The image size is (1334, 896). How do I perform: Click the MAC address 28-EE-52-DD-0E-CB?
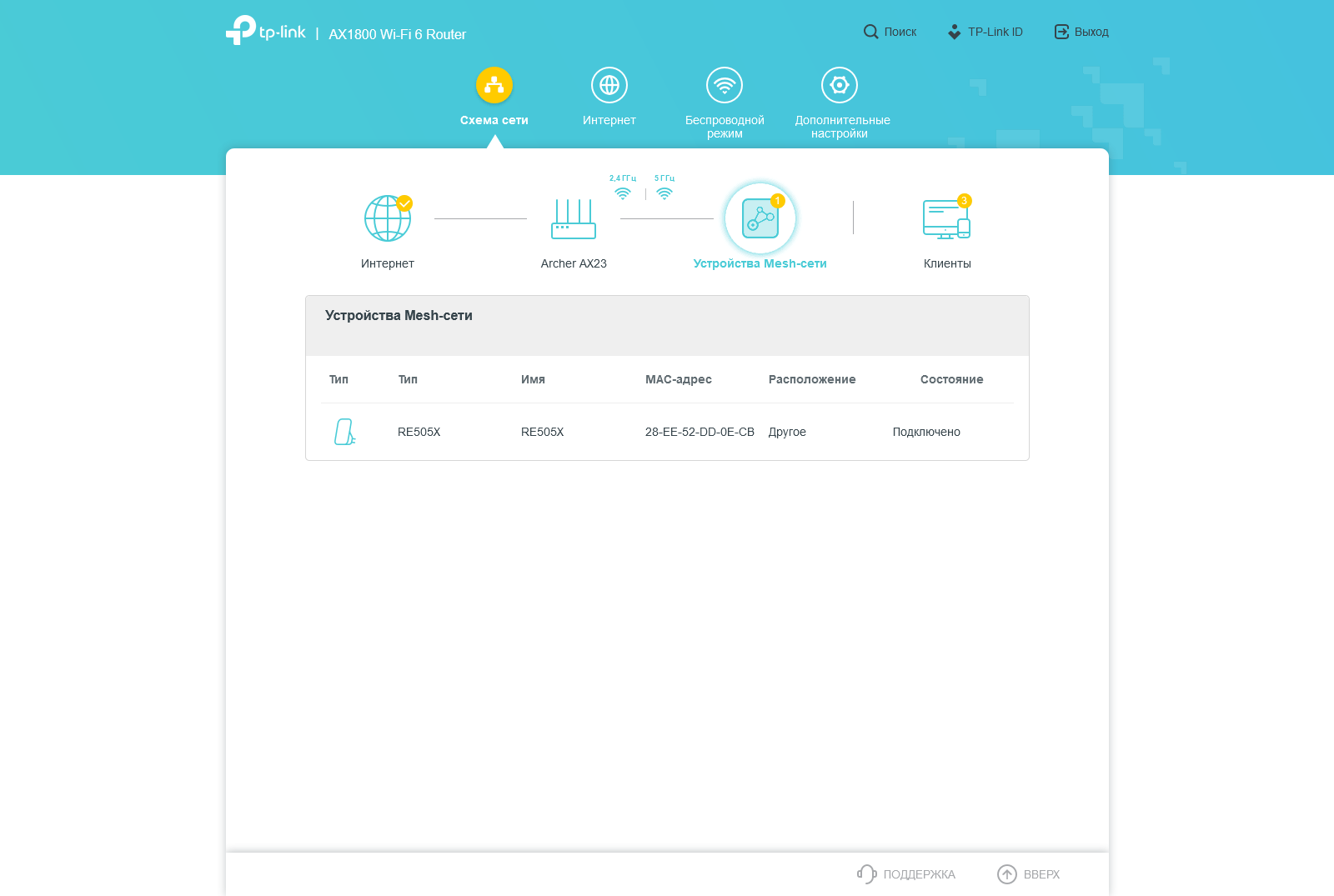[x=700, y=432]
